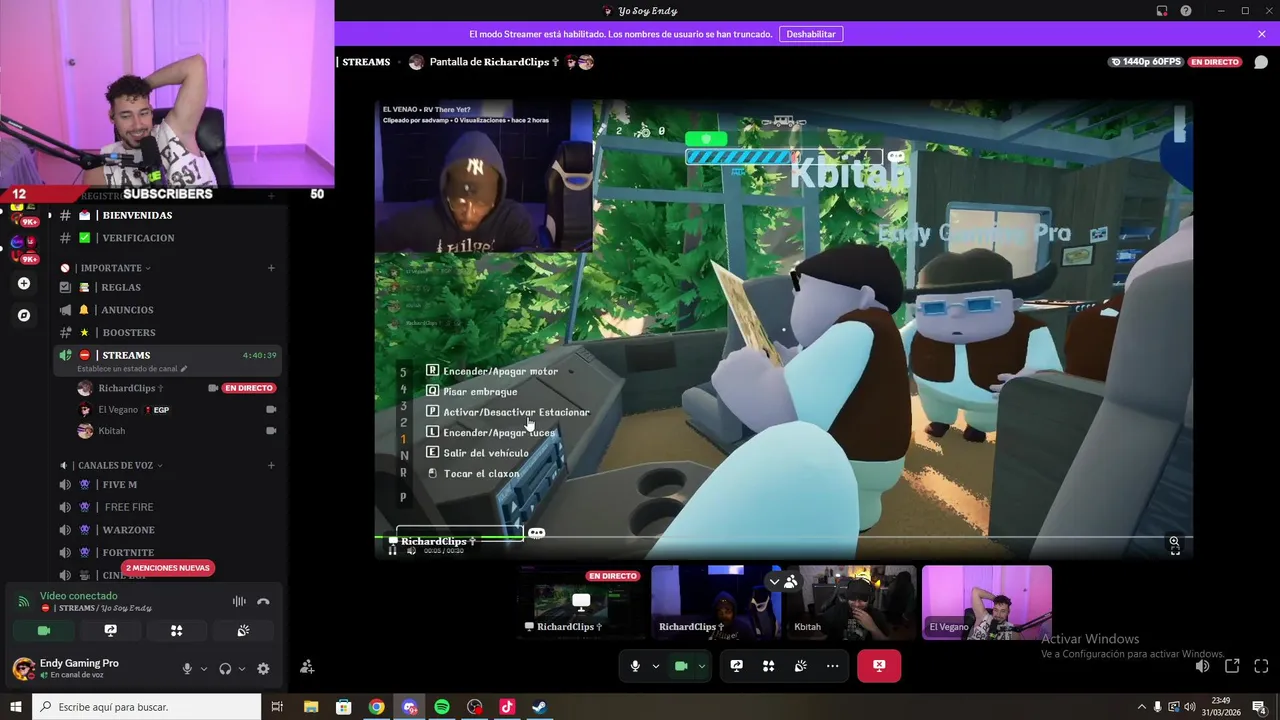Click the 2 MENCIONES NUEVAS pill
The width and height of the screenshot is (1280, 720).
coord(168,568)
